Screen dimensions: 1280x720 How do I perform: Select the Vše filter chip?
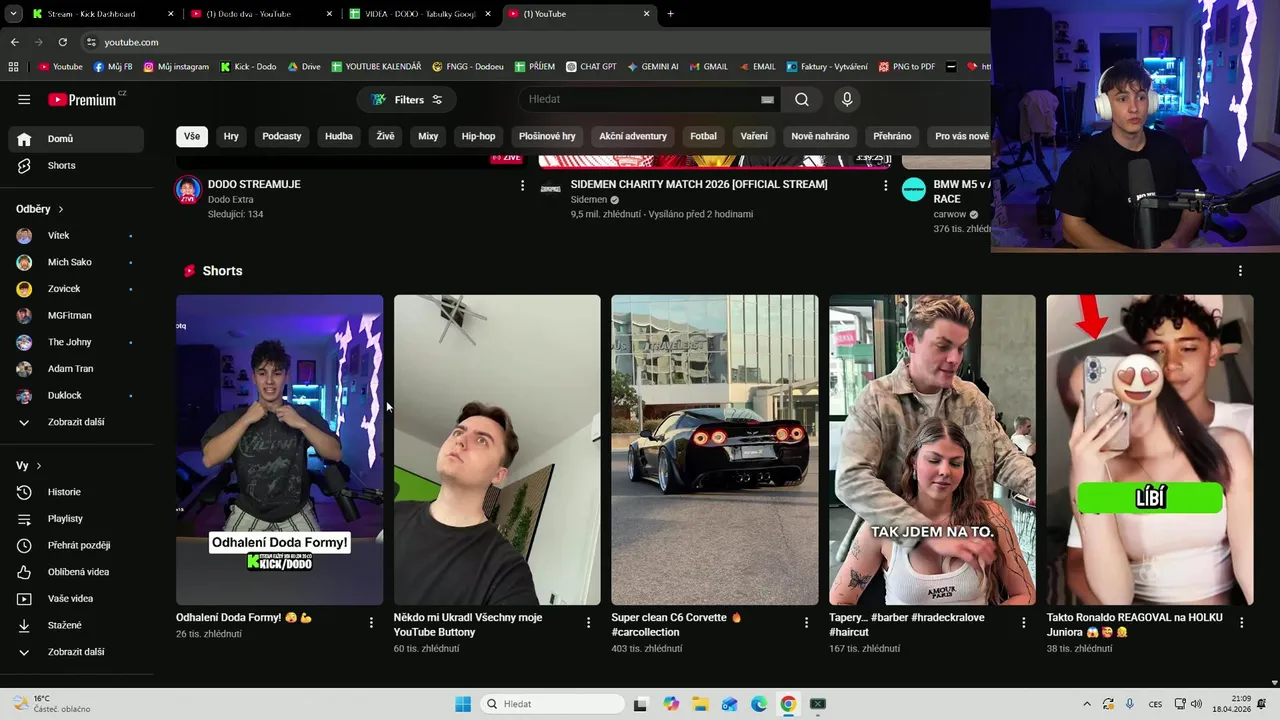point(192,136)
